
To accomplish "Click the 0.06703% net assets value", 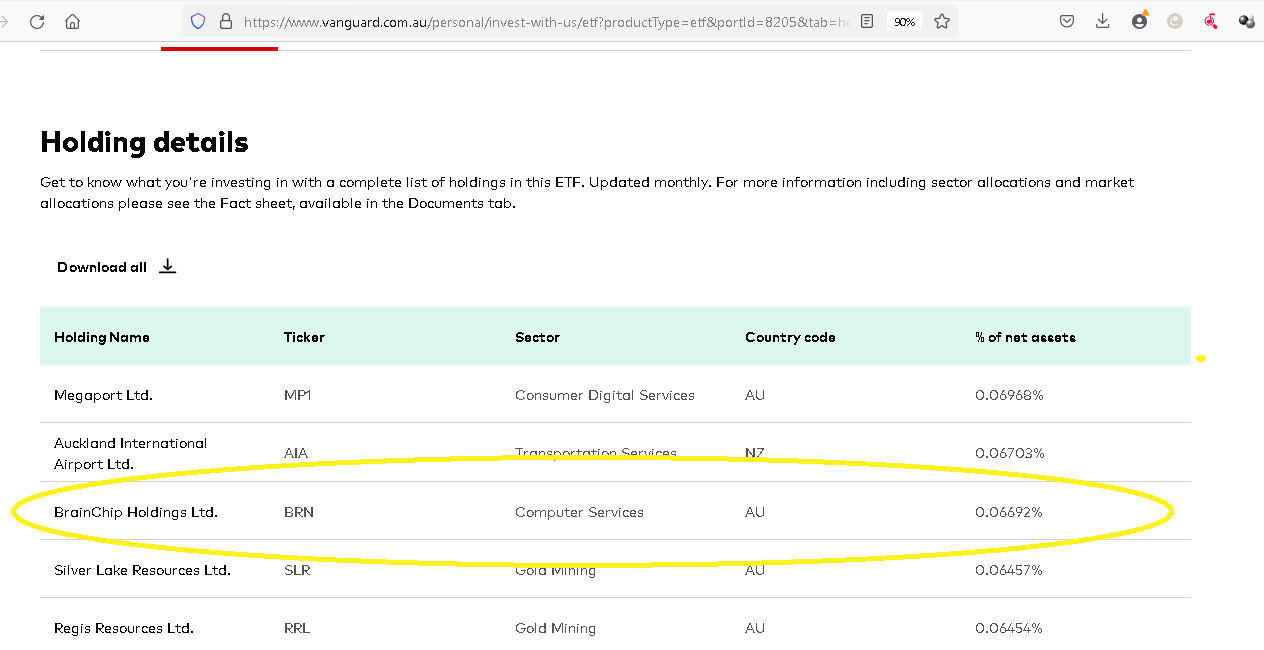I will pos(1009,453).
